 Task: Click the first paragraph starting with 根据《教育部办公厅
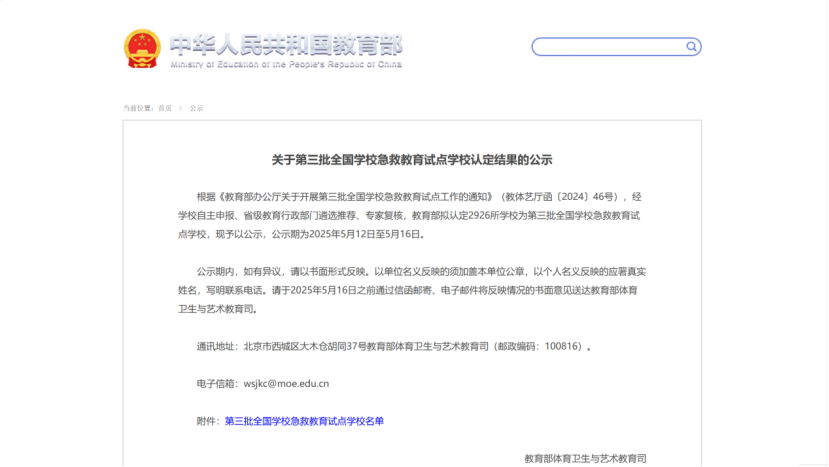click(x=412, y=215)
